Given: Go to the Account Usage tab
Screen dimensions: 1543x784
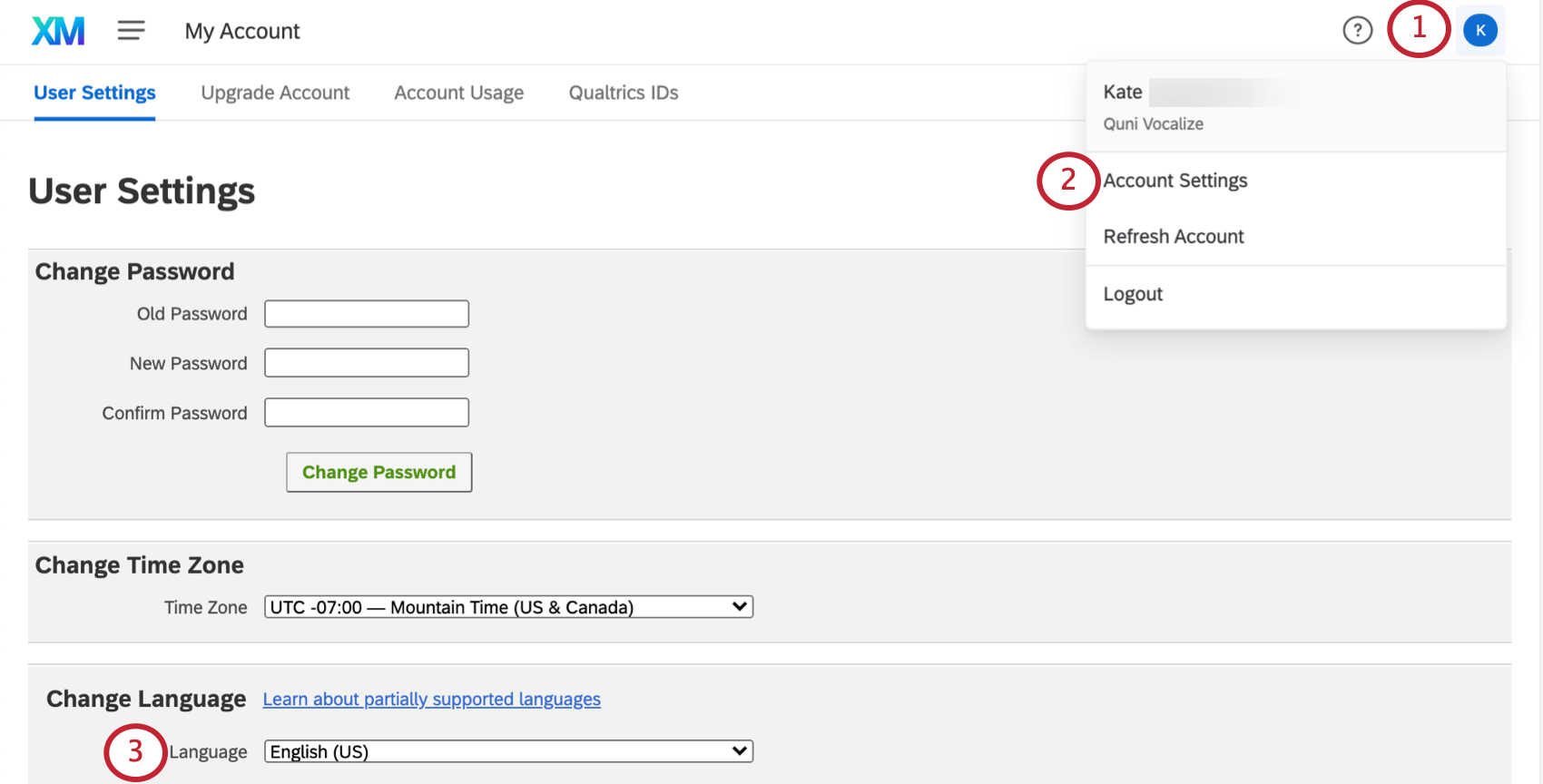Looking at the screenshot, I should [458, 93].
